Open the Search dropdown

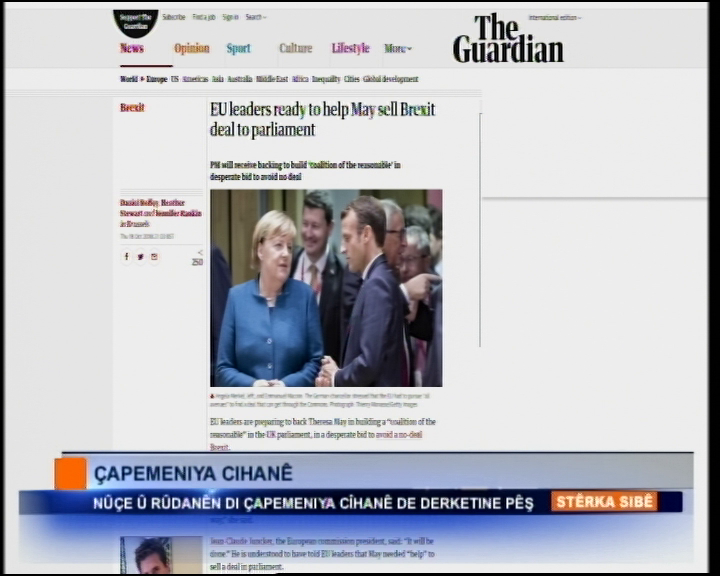pos(255,17)
